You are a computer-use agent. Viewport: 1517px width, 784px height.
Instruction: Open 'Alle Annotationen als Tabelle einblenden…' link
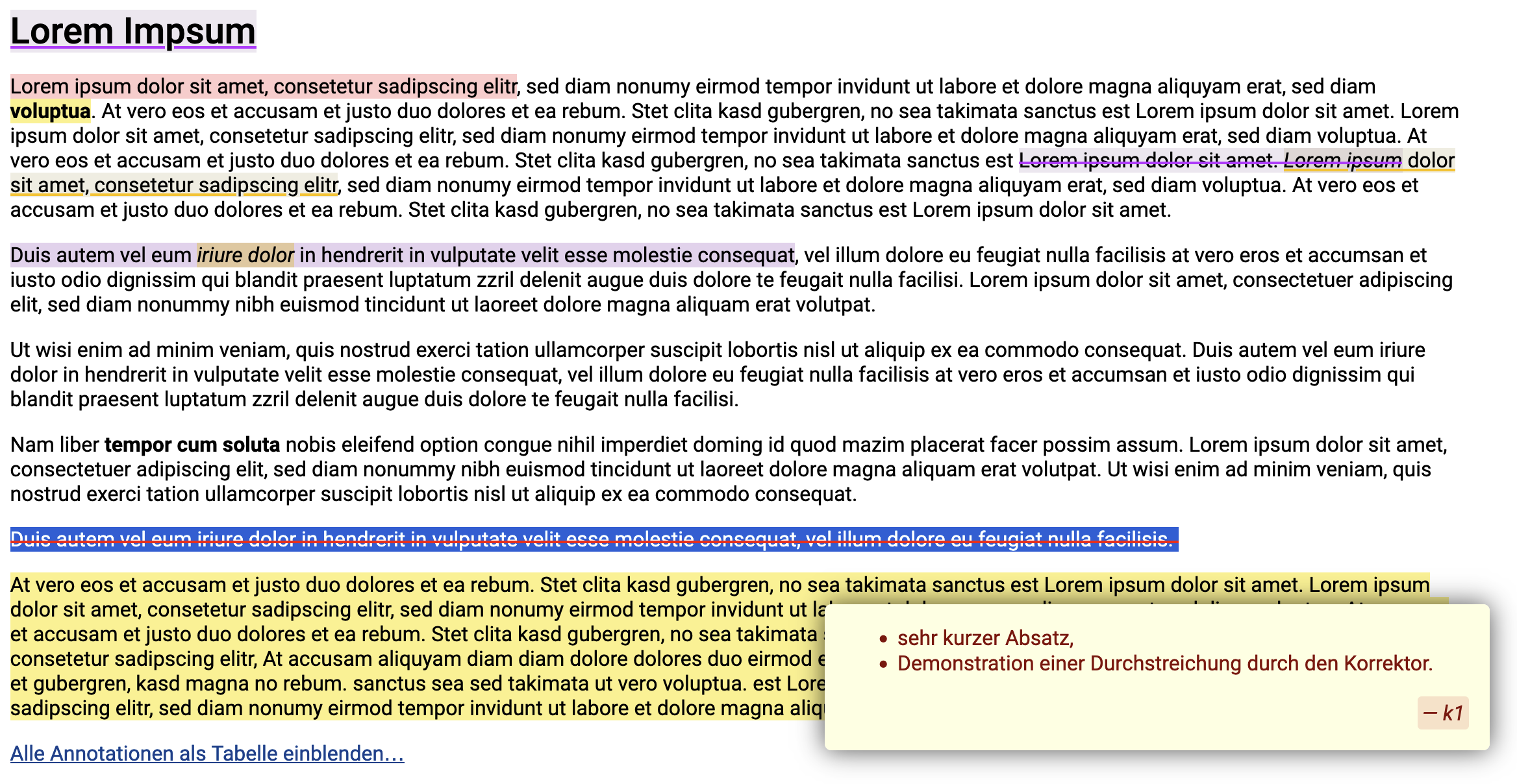point(207,753)
